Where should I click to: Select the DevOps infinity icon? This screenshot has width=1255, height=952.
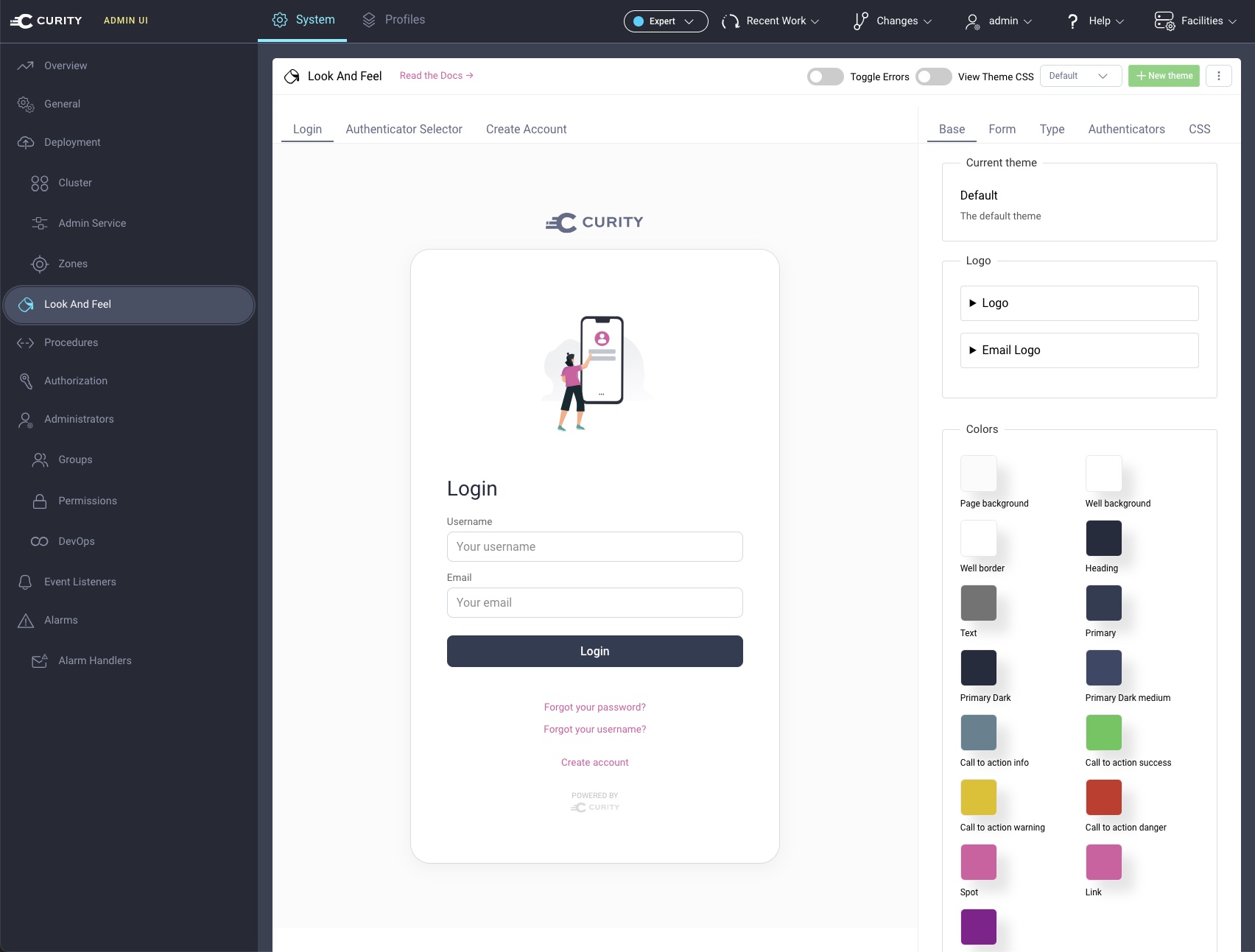point(40,541)
